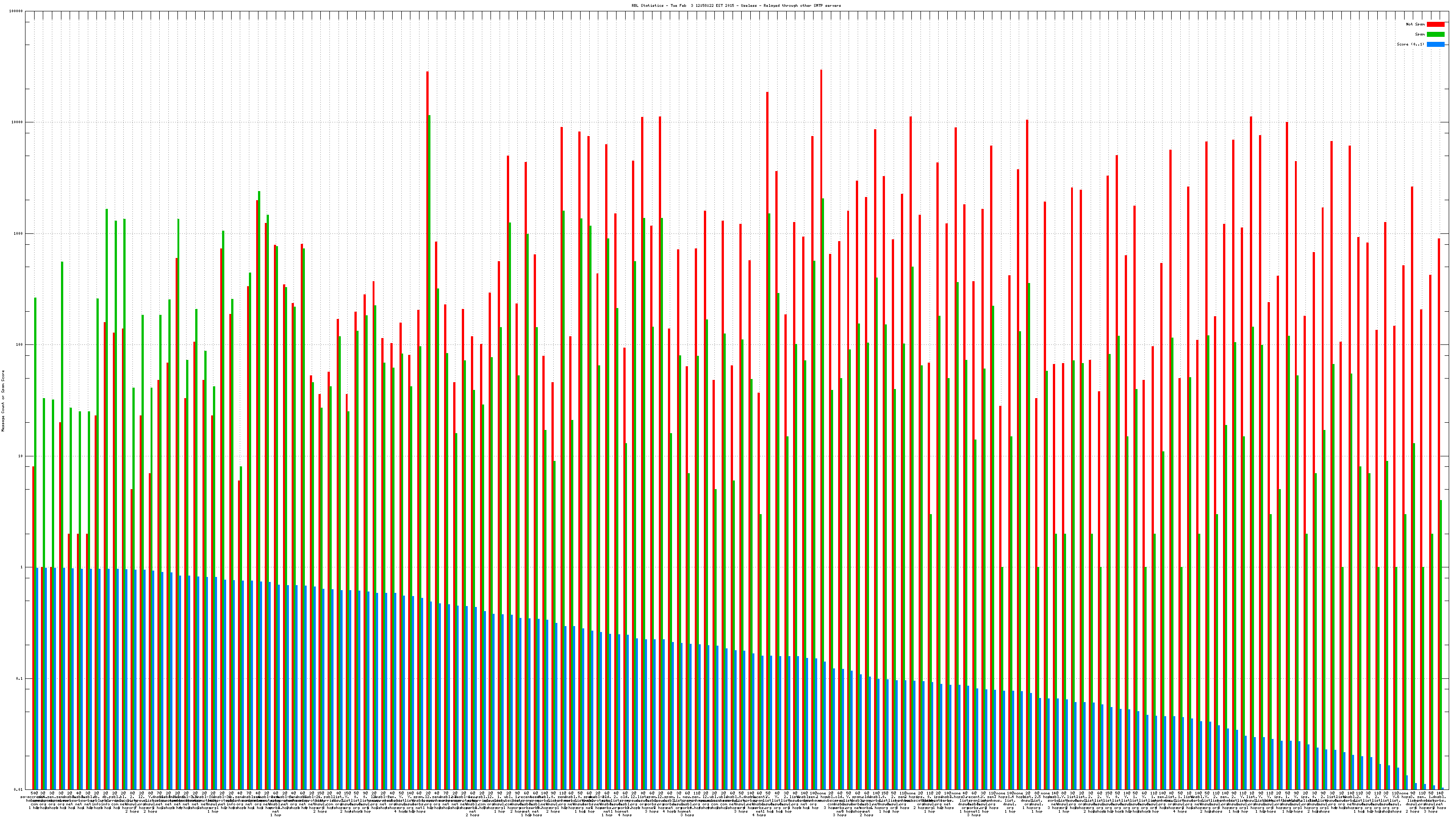Click the RBL Statistics chart title
The width and height of the screenshot is (1456, 819).
pyautogui.click(x=736, y=5)
